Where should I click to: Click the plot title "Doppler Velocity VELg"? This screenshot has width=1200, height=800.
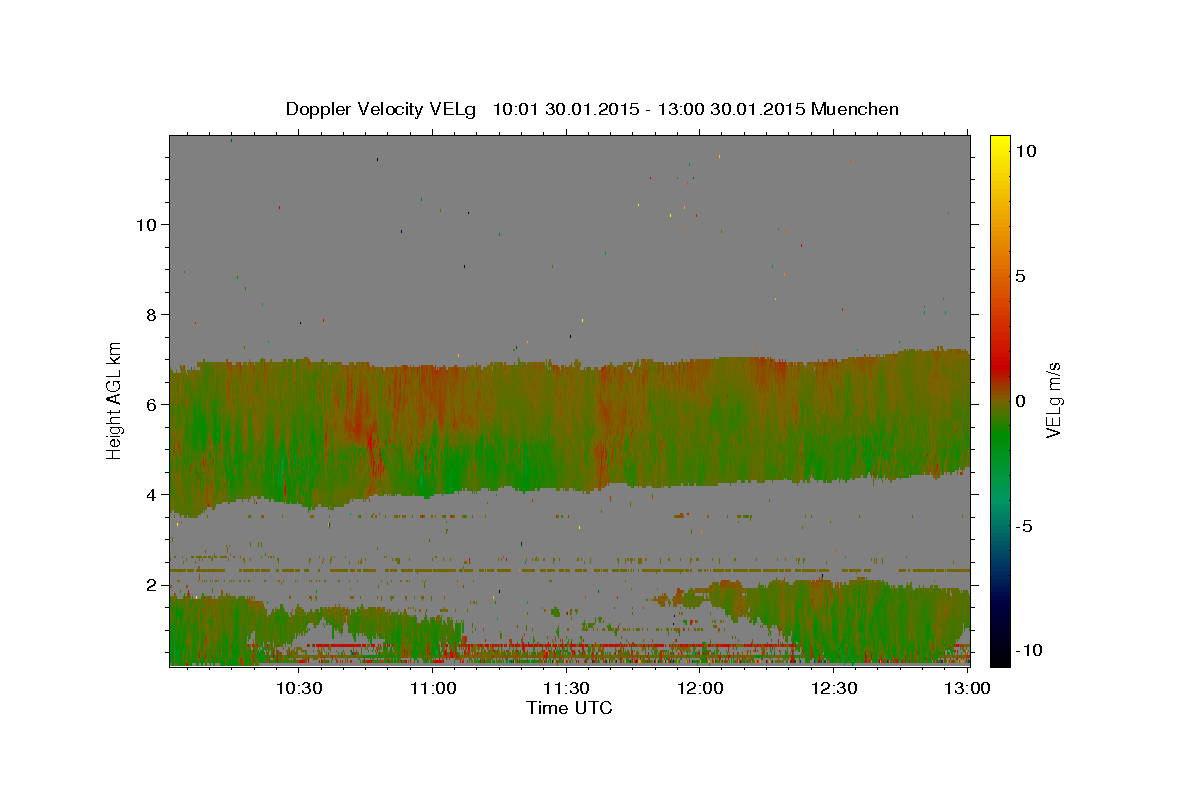click(382, 109)
